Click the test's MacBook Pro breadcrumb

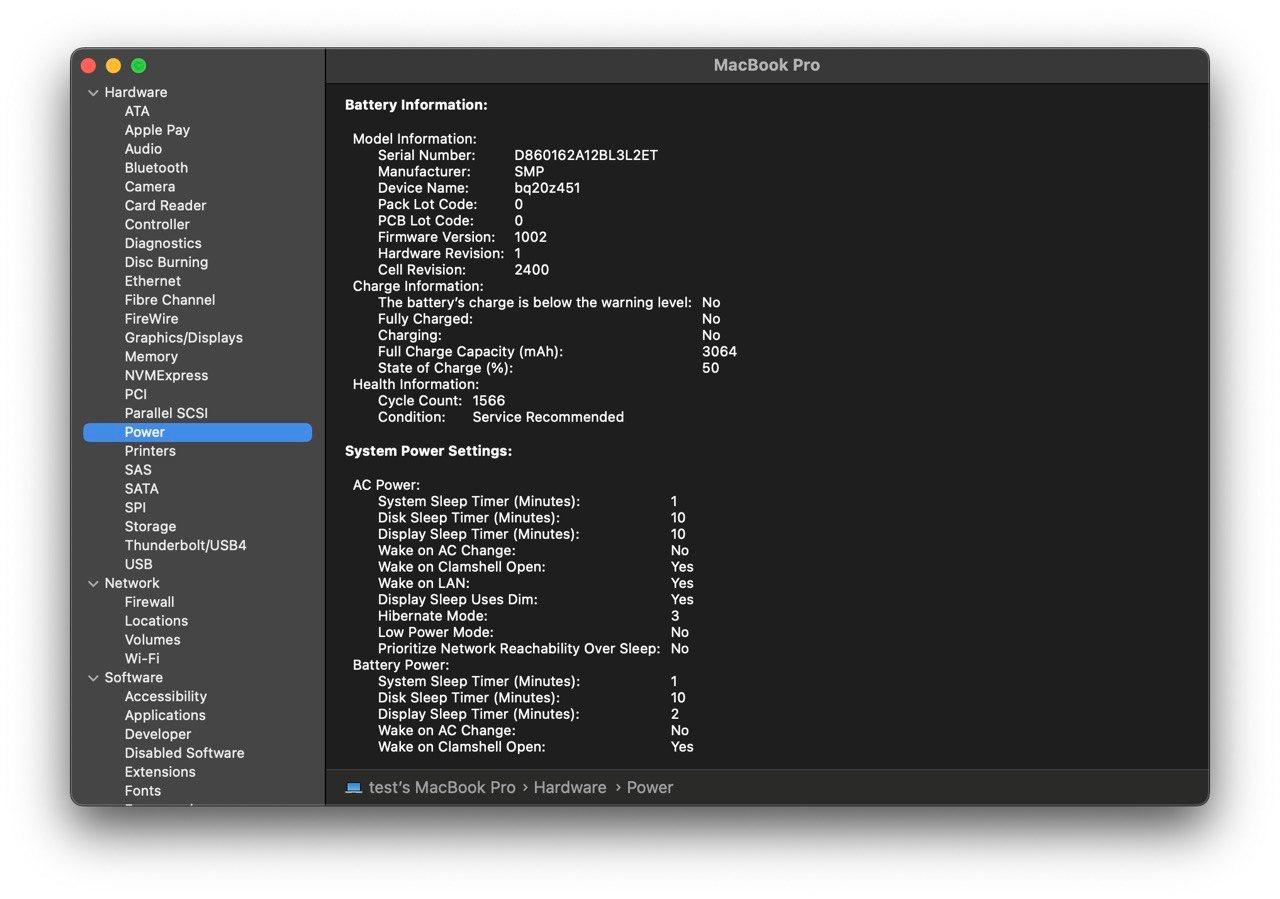coord(441,787)
